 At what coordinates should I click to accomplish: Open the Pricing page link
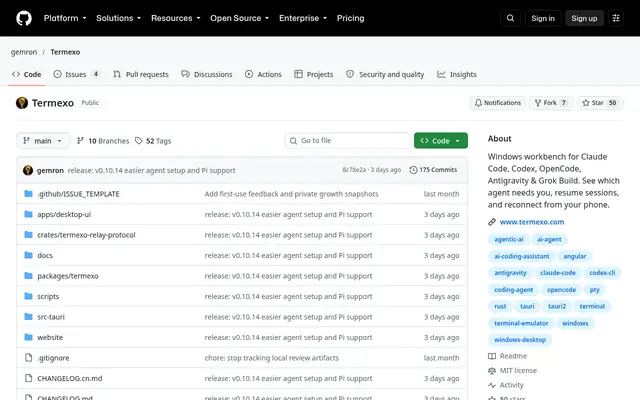pos(351,18)
